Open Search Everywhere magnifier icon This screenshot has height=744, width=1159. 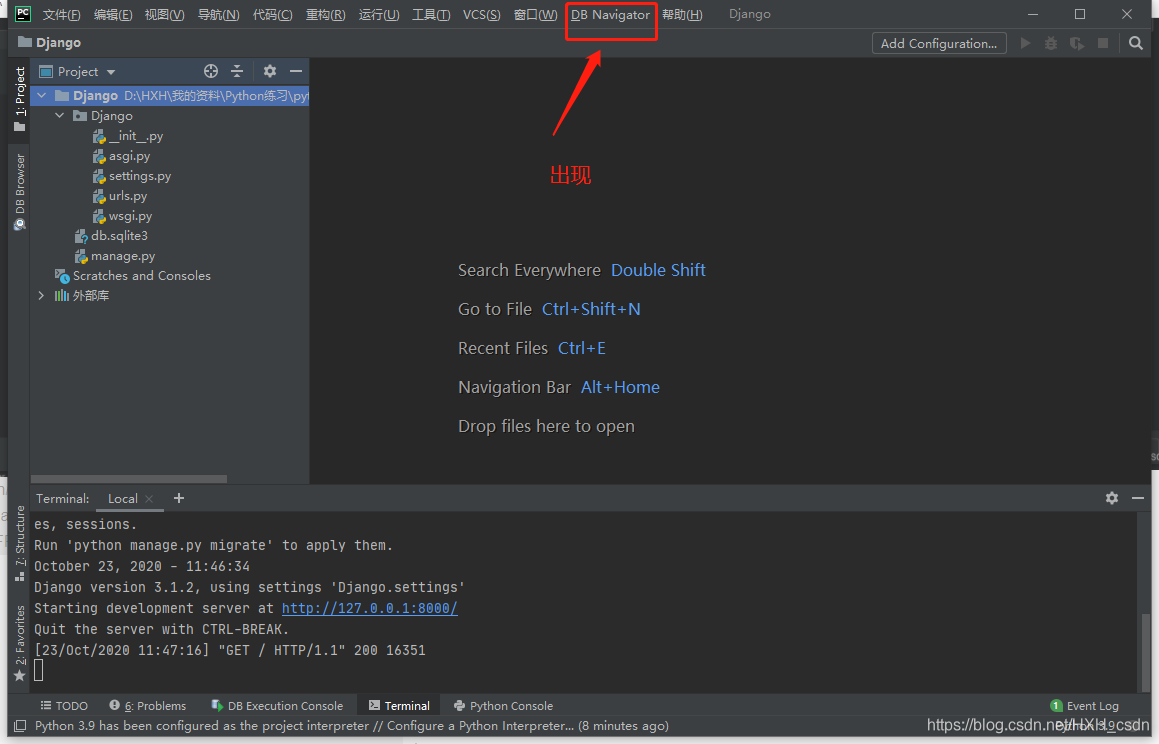pyautogui.click(x=1136, y=44)
